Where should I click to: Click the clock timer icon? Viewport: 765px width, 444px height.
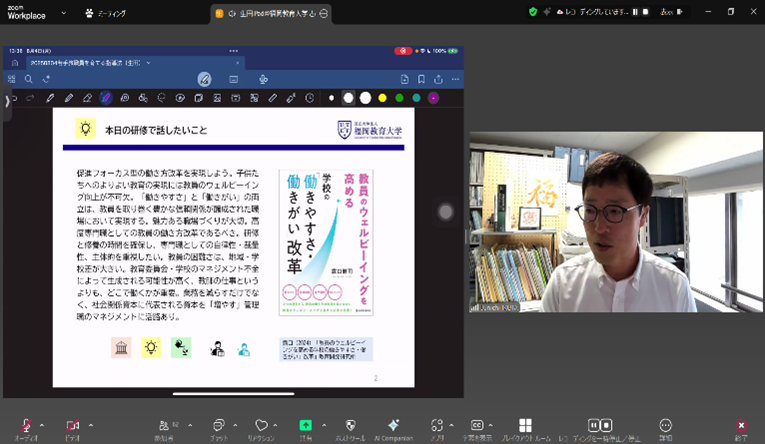(310, 98)
